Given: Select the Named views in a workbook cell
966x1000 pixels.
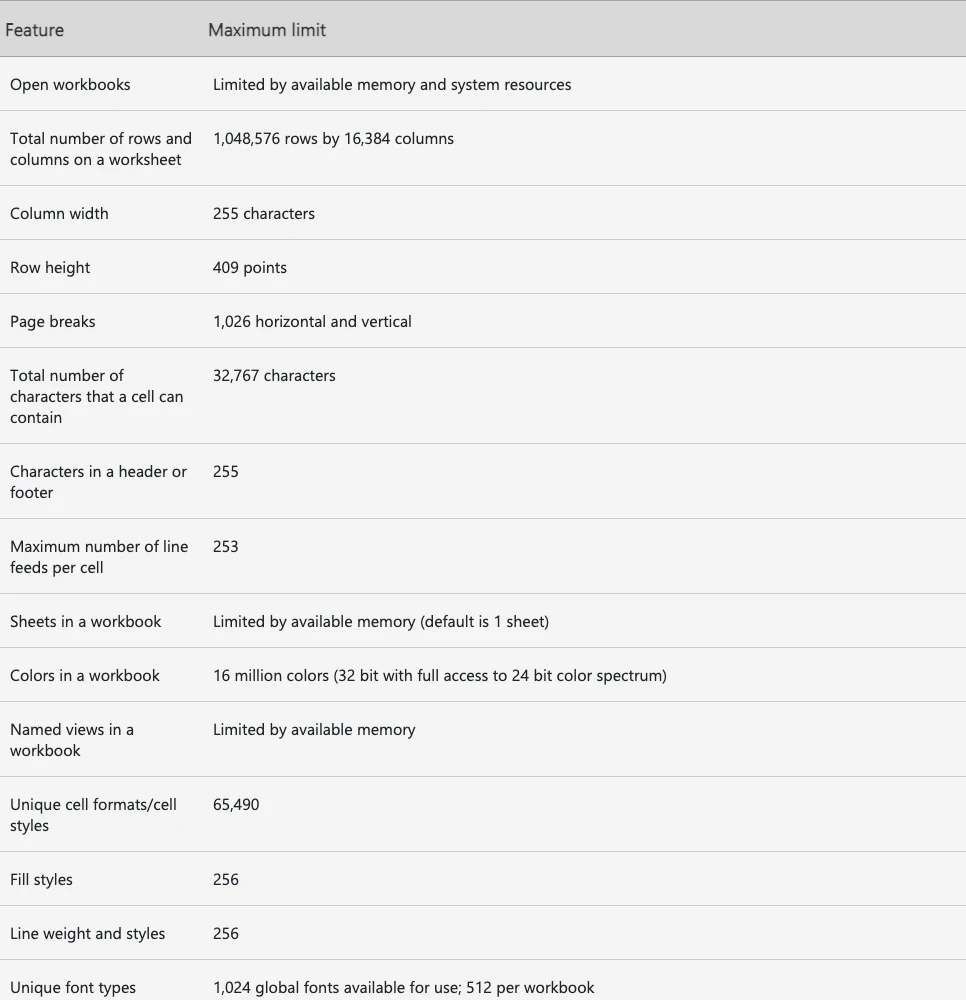Looking at the screenshot, I should coord(72,740).
